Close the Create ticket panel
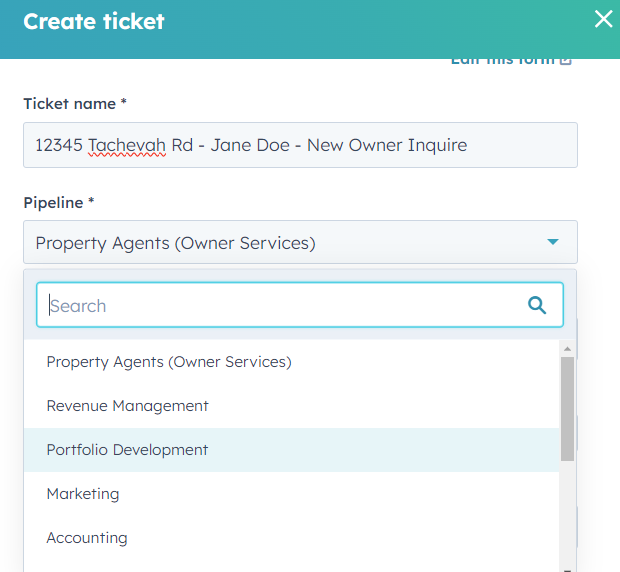 pyautogui.click(x=603, y=19)
